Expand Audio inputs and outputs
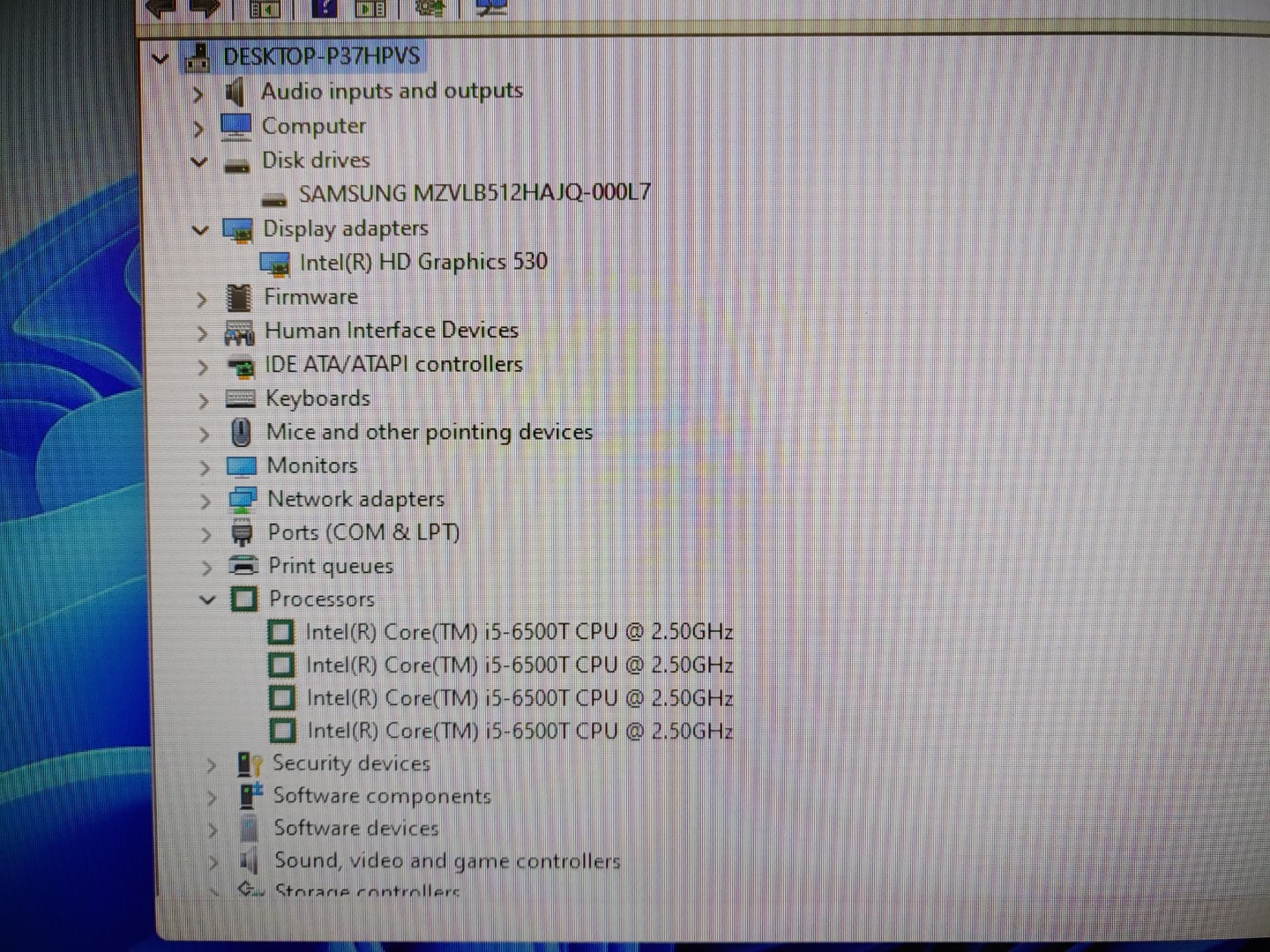The image size is (1270, 952). [x=198, y=93]
